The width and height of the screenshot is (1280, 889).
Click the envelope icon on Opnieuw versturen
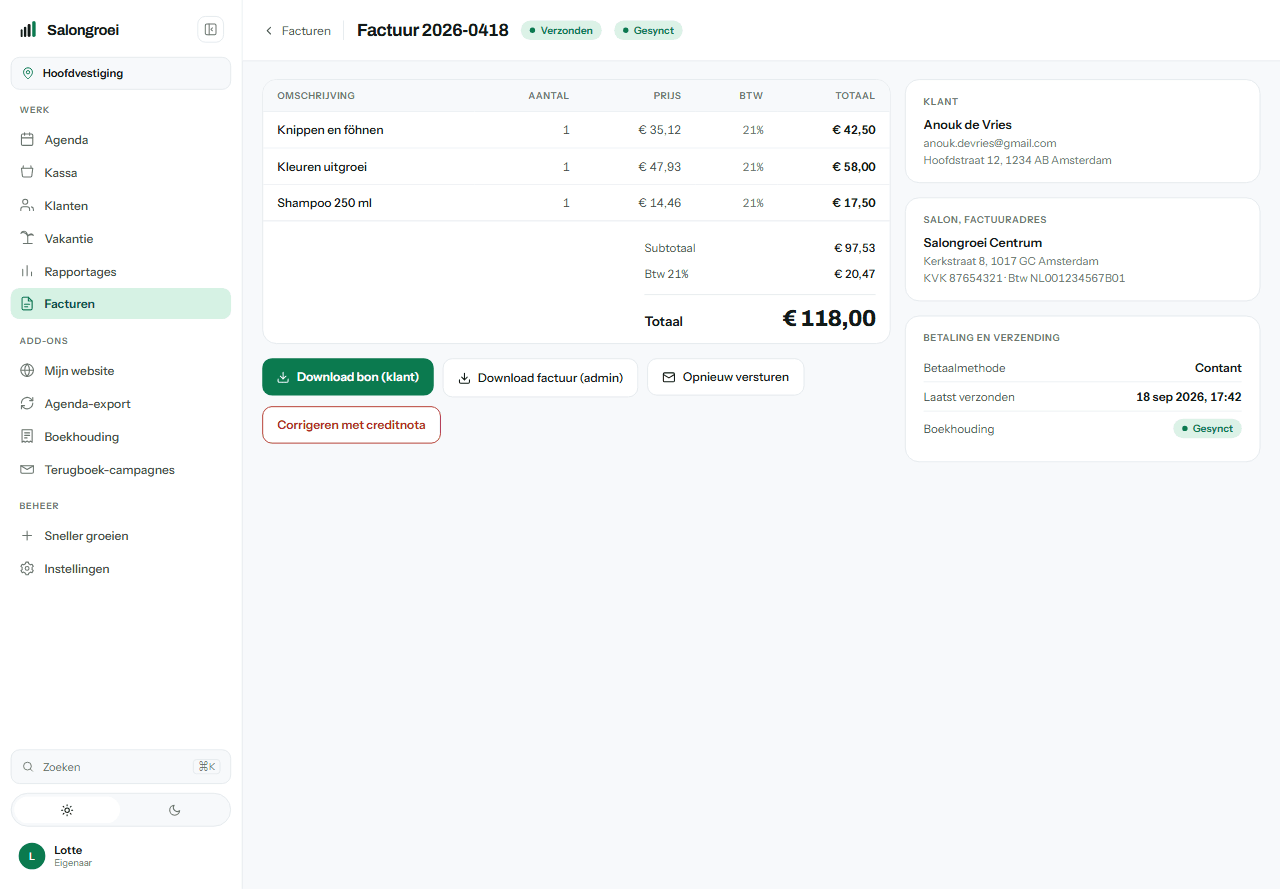click(669, 378)
